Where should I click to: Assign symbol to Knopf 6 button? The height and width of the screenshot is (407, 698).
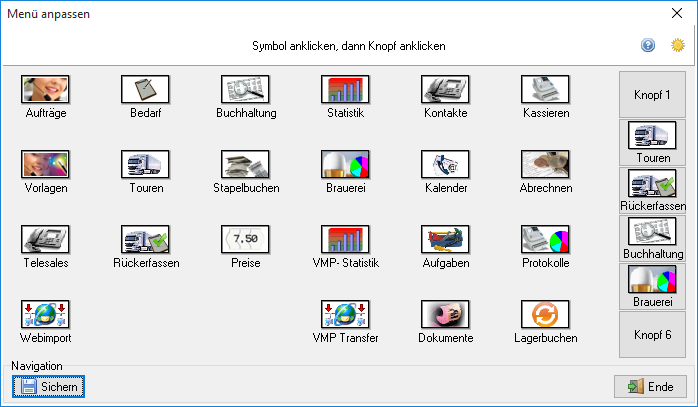[x=652, y=334]
